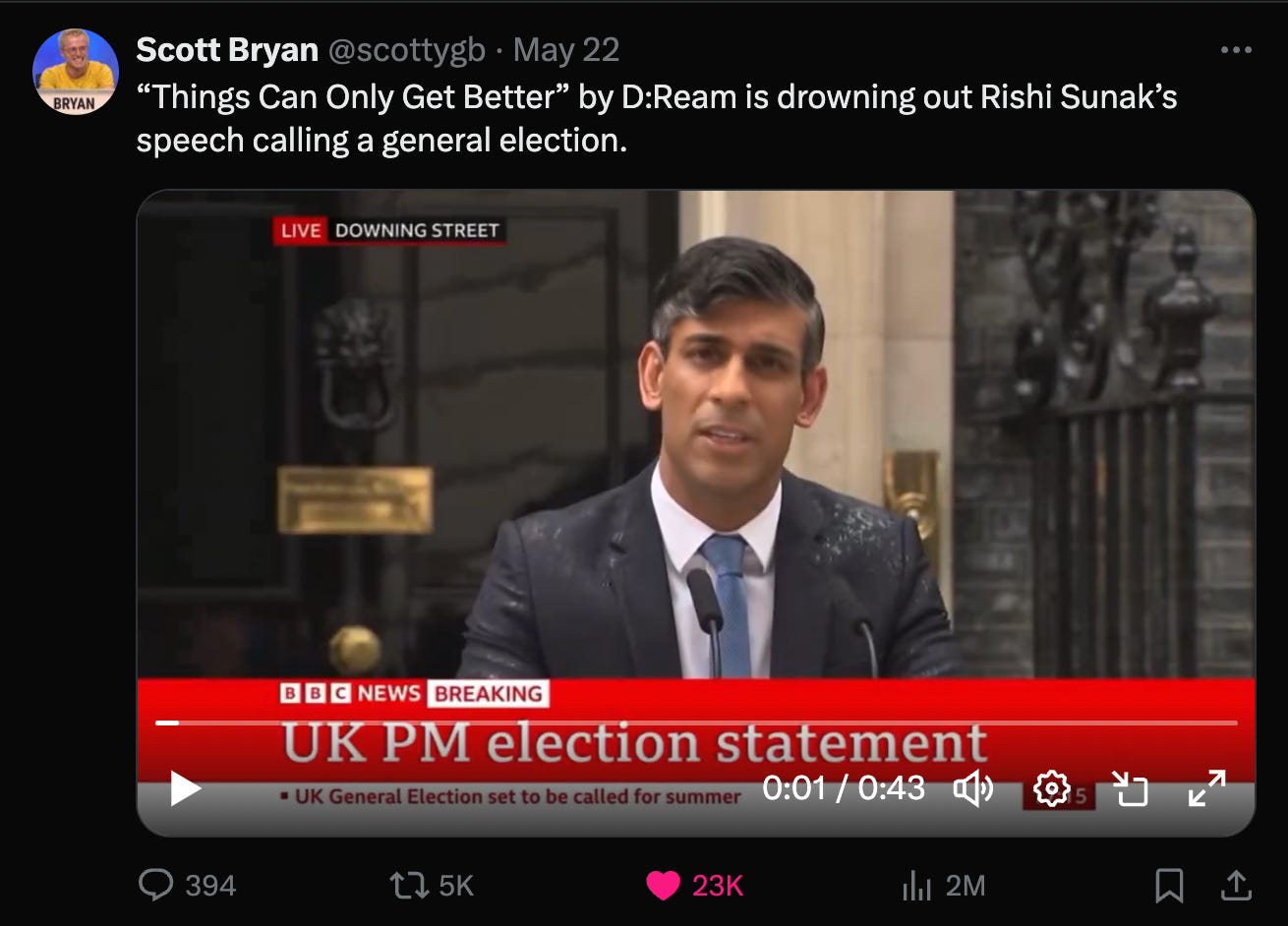1288x926 pixels.
Task: Enable picture-in-picture mode icon
Action: pyautogui.click(x=1130, y=788)
